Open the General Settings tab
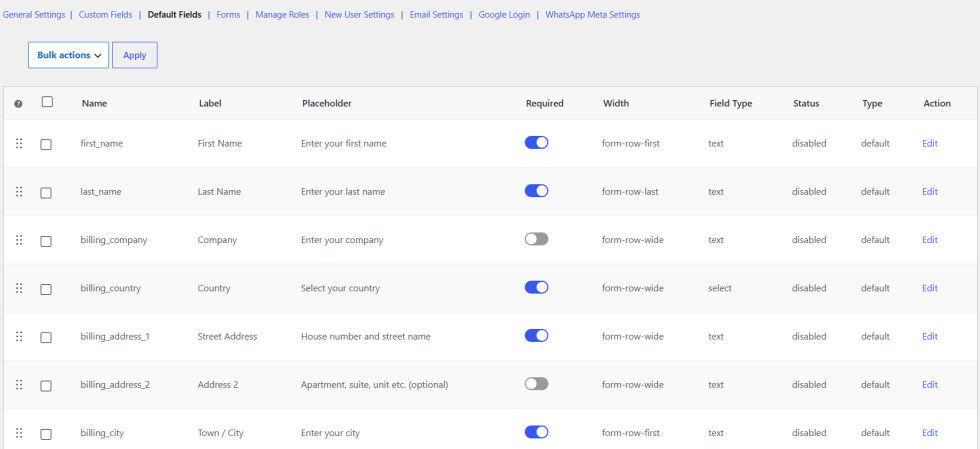This screenshot has height=449, width=980. (34, 14)
